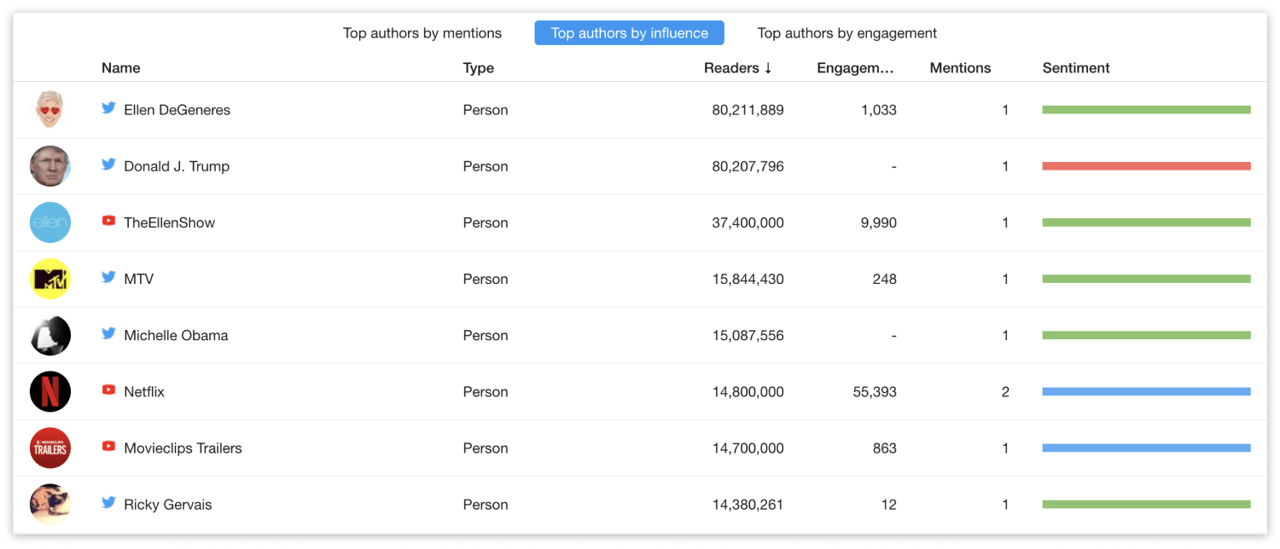Click the Twitter icon beside MTV
This screenshot has height=549, width=1280.
click(x=108, y=278)
